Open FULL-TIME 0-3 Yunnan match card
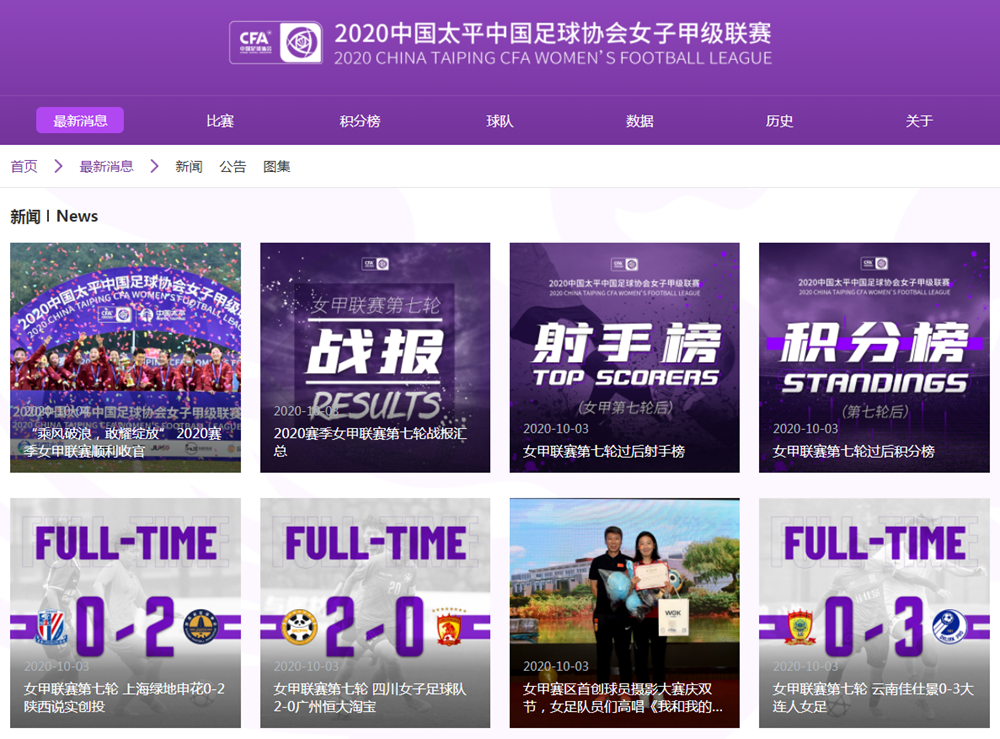Viewport: 1000px width, 739px height. 874,613
